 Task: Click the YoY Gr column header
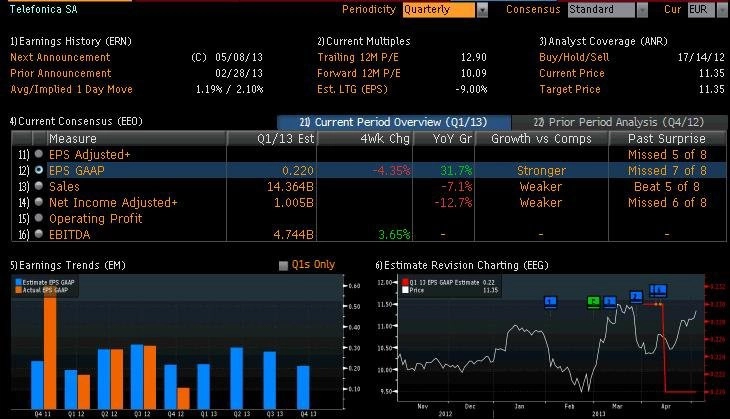click(444, 139)
